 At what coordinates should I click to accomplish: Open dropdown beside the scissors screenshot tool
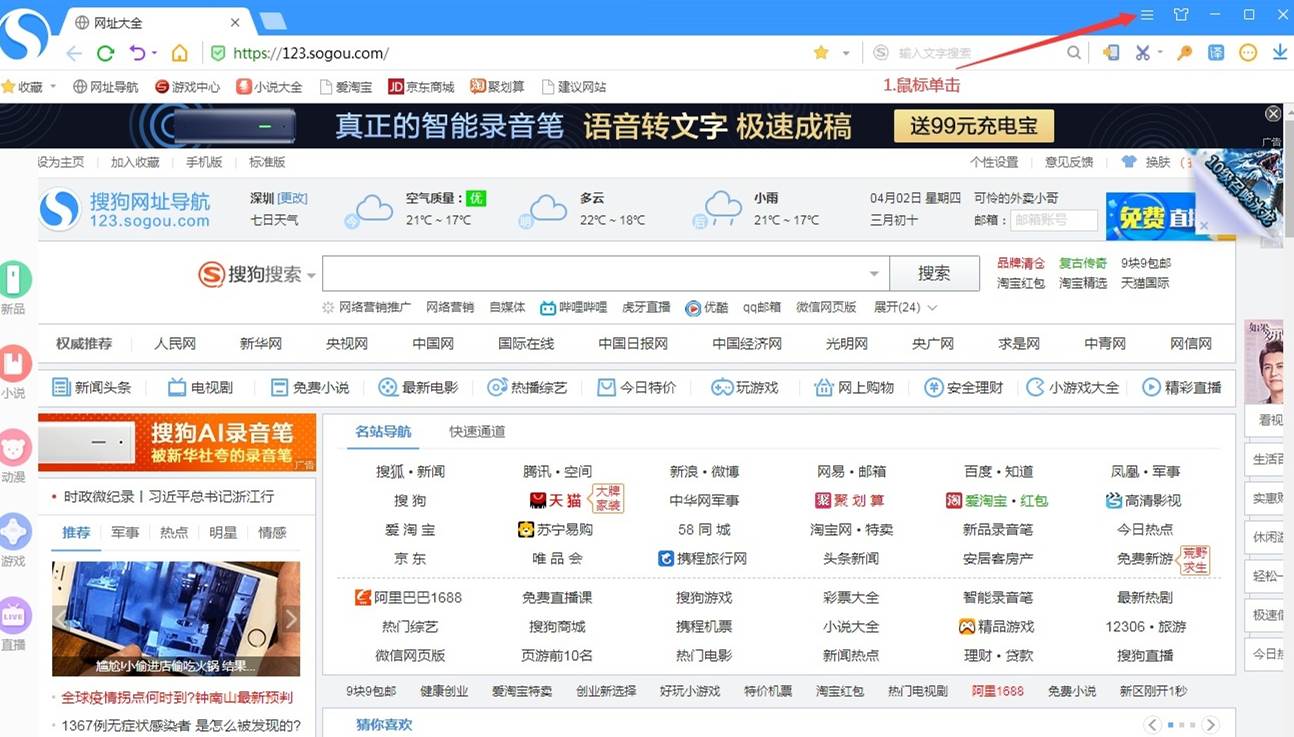[1160, 53]
